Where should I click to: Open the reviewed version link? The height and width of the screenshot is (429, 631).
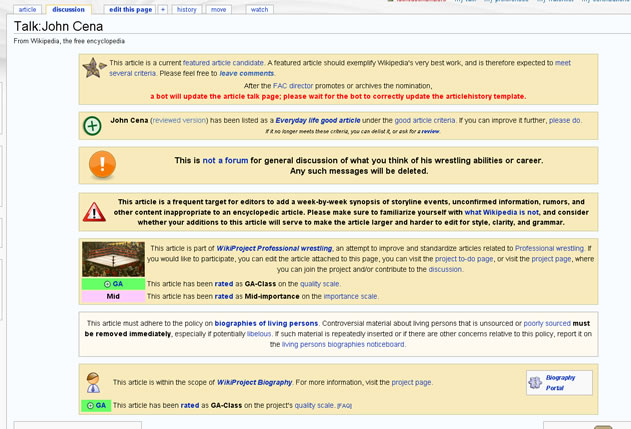click(179, 120)
